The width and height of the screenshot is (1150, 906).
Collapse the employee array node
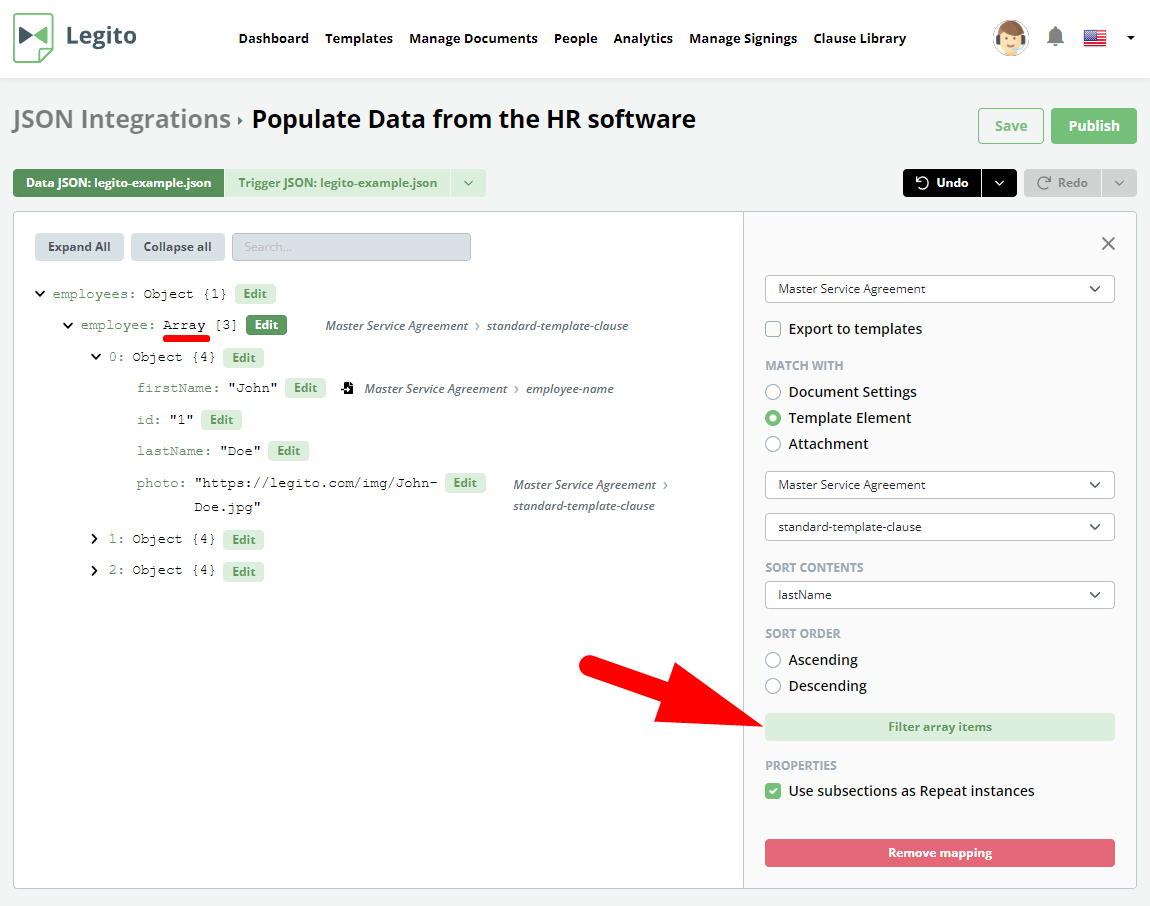point(67,325)
